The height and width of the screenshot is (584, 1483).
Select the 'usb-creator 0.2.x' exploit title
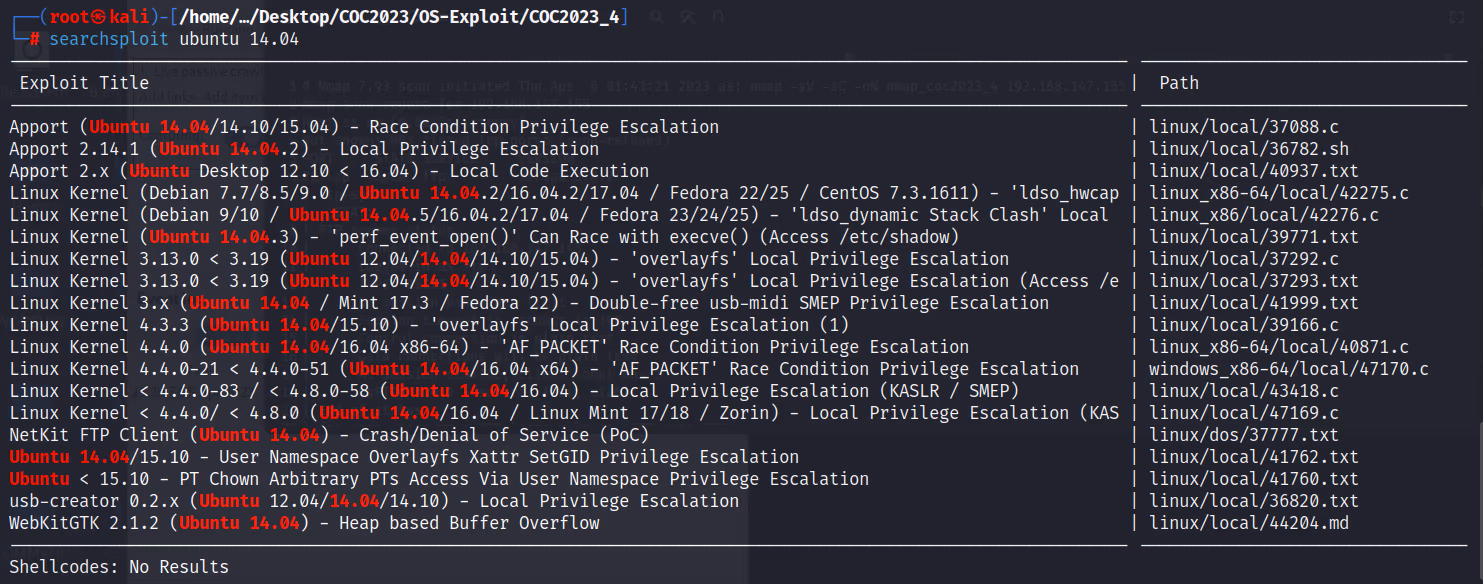(374, 501)
